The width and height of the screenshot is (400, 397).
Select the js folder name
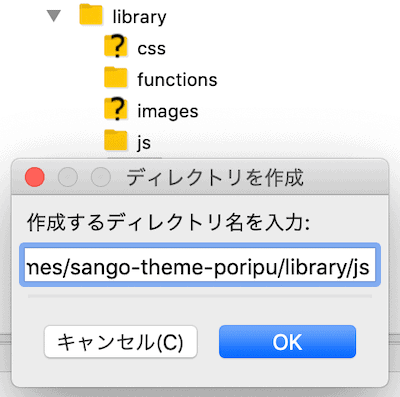tap(144, 143)
